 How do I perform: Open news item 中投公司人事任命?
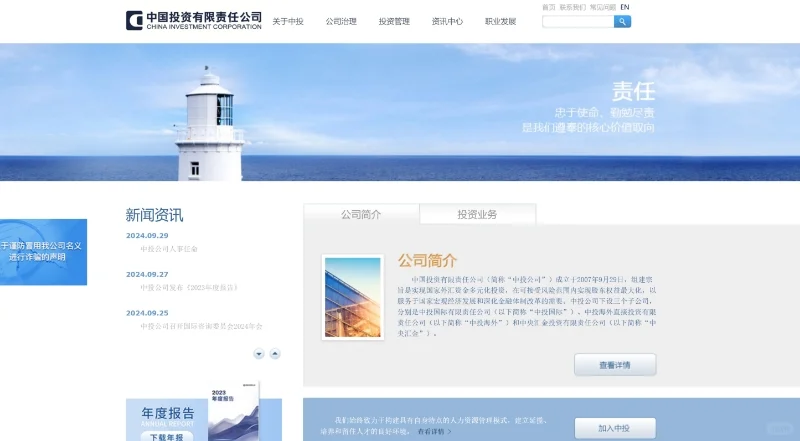169,249
